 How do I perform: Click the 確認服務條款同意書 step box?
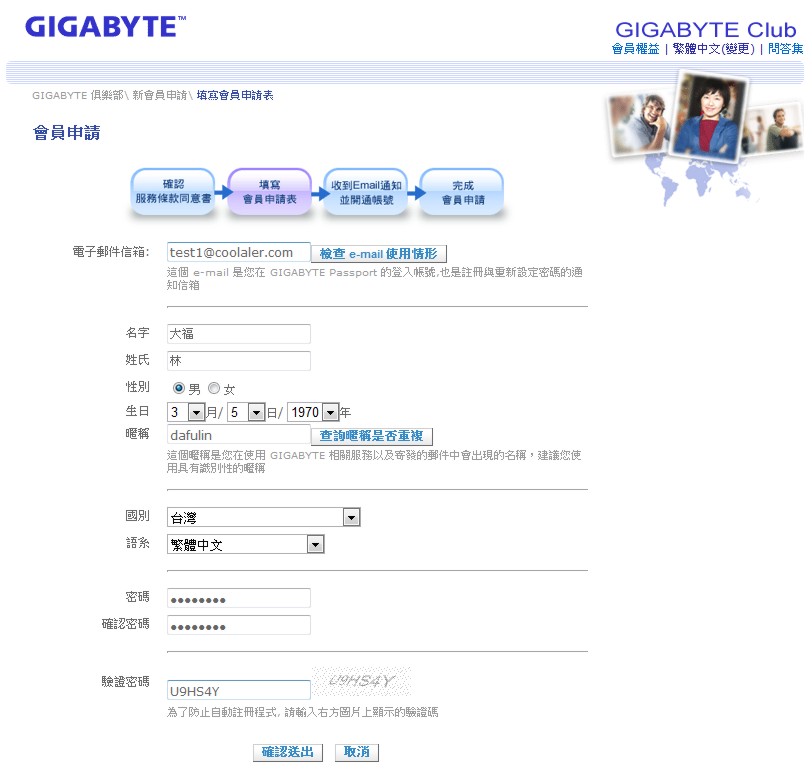[x=173, y=192]
